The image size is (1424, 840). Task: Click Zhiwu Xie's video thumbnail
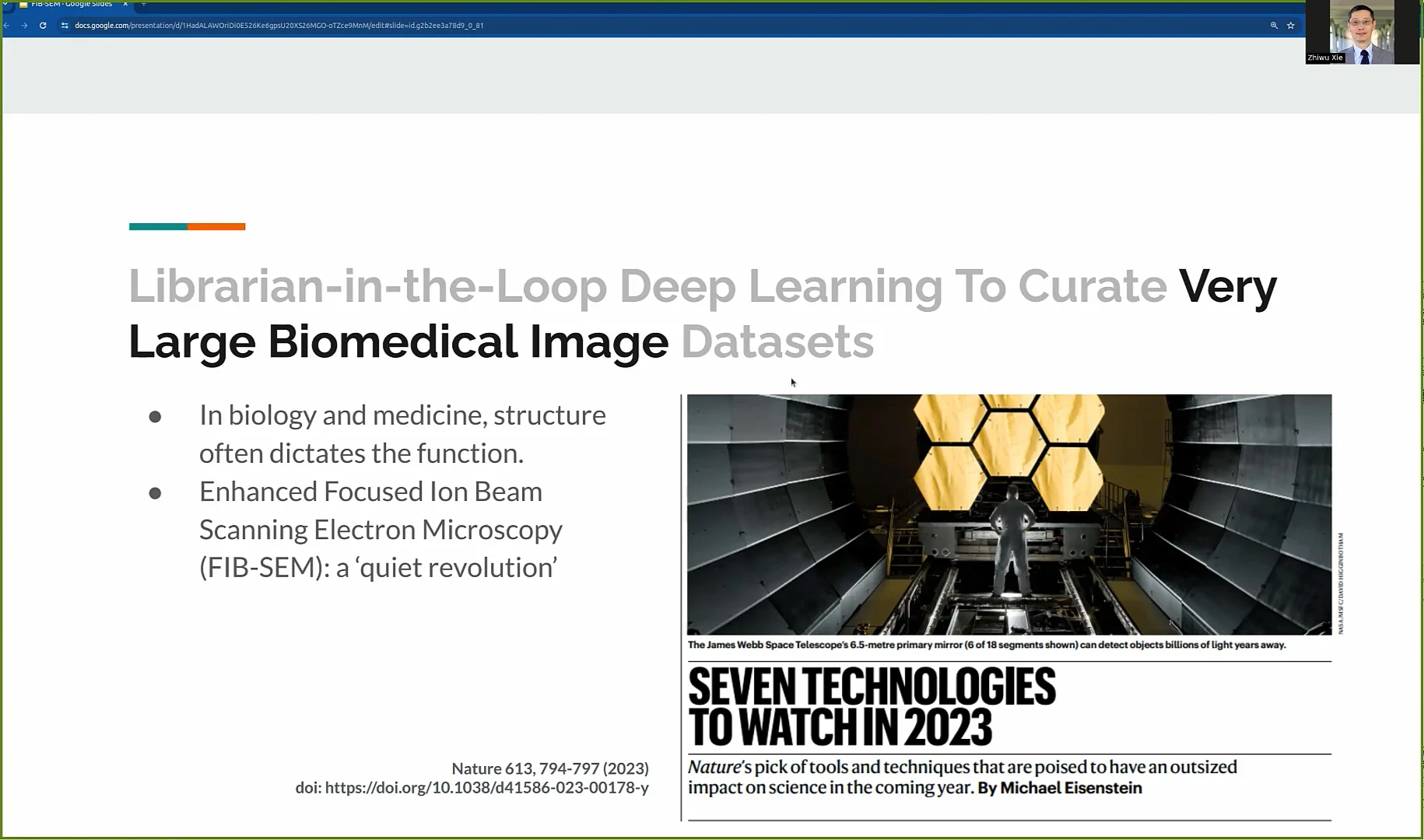click(1362, 31)
